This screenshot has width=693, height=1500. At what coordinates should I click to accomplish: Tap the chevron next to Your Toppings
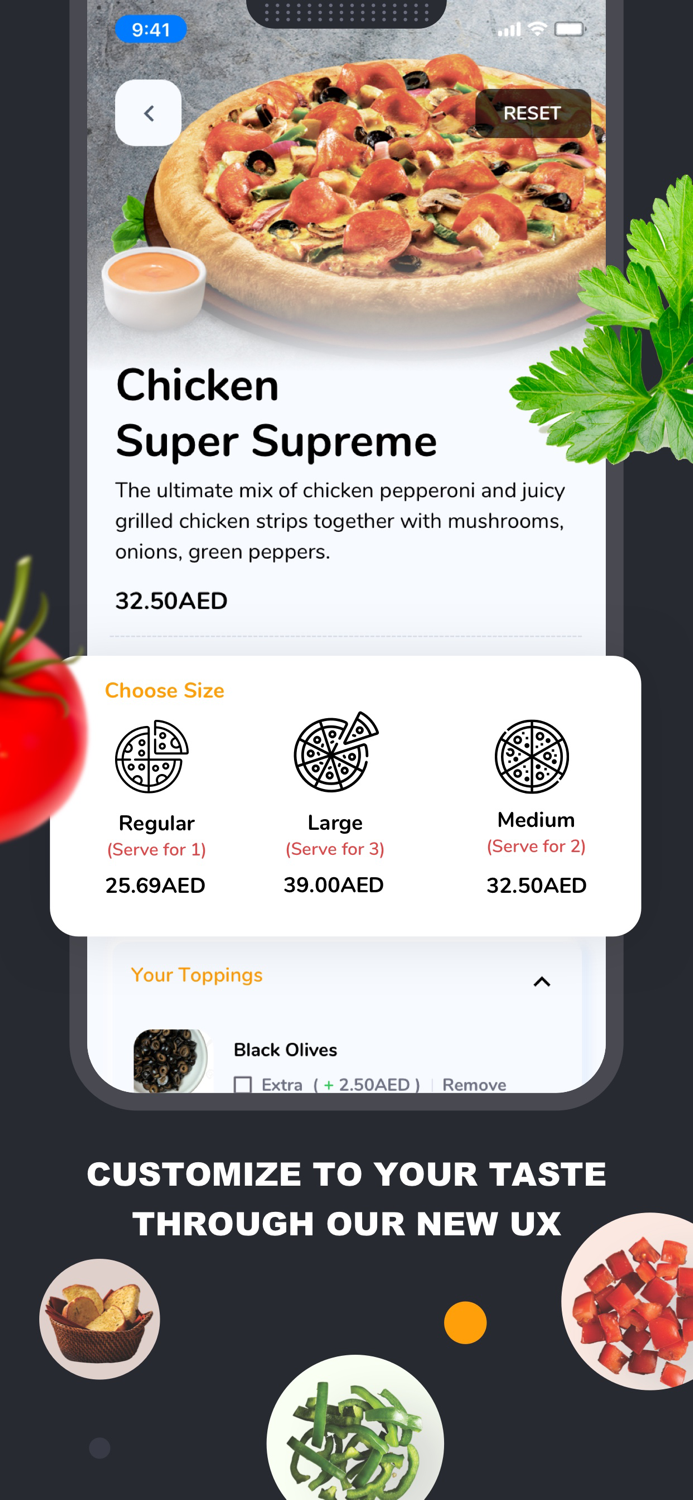coord(542,981)
